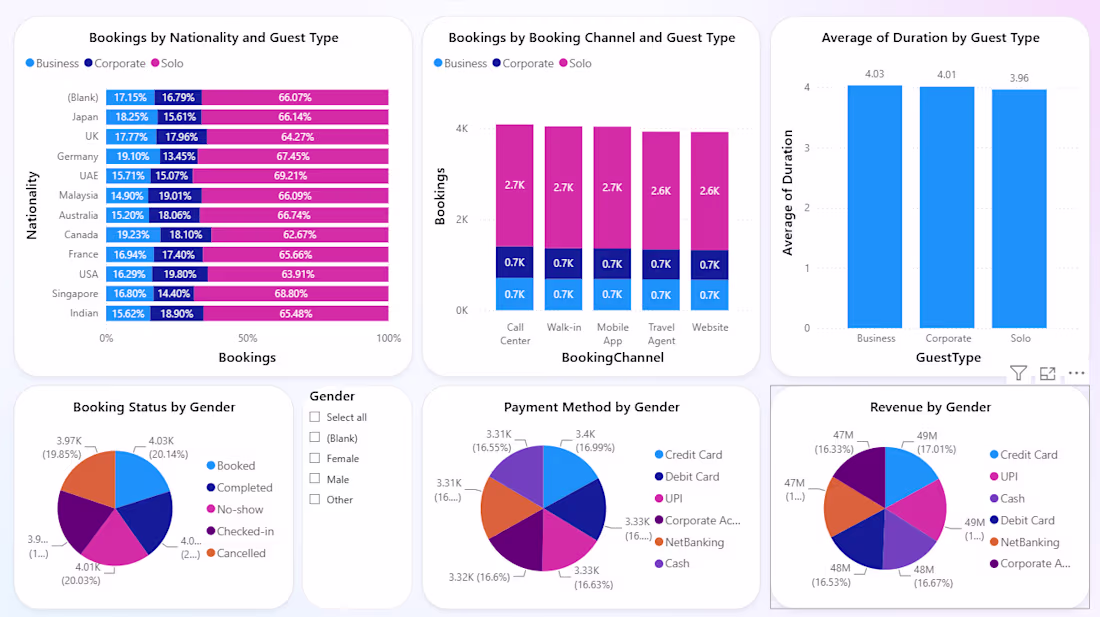Click Business legend dot in Nationality chart

[29, 63]
